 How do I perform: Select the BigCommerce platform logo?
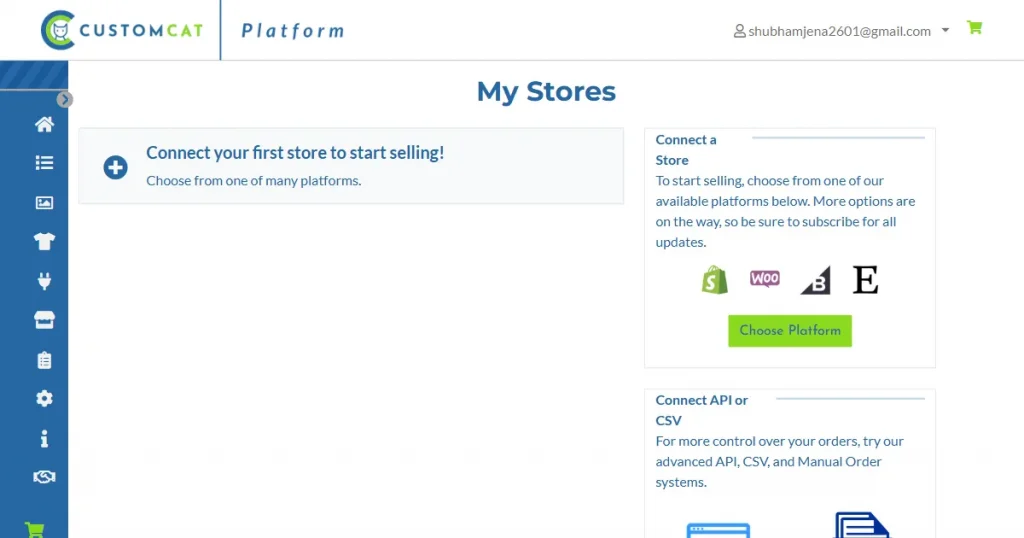[x=816, y=280]
